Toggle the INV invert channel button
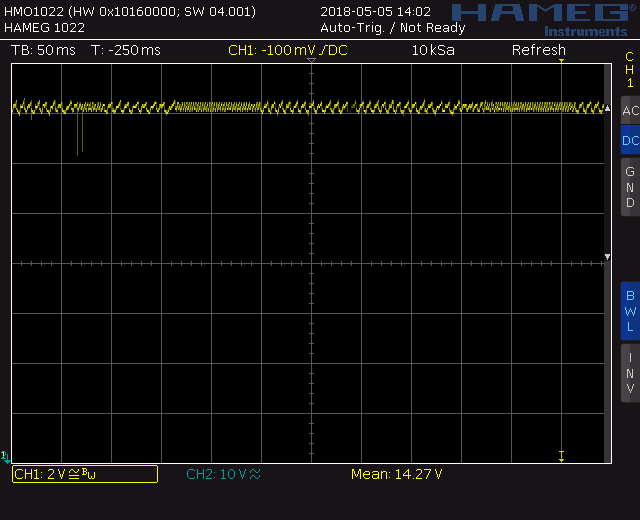The height and width of the screenshot is (520, 640). (630, 372)
